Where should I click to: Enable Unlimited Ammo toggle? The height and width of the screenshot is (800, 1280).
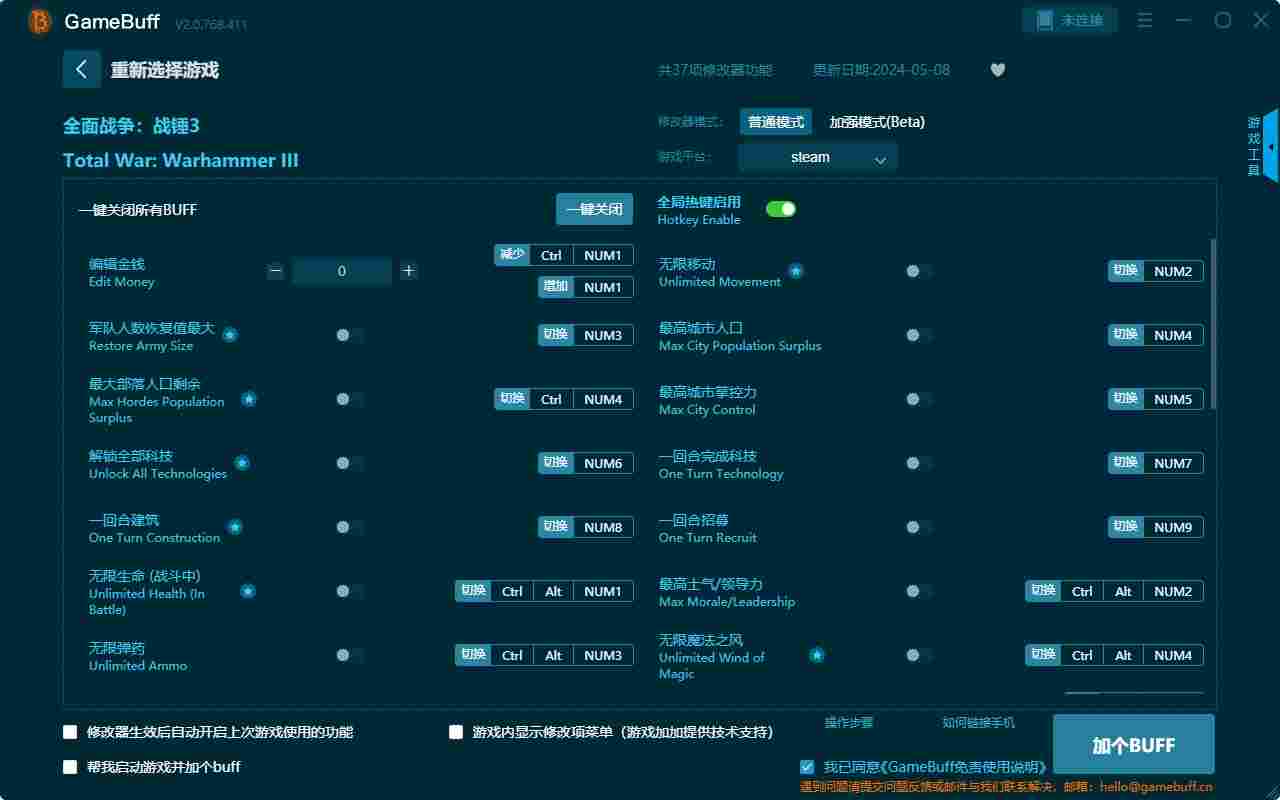349,655
